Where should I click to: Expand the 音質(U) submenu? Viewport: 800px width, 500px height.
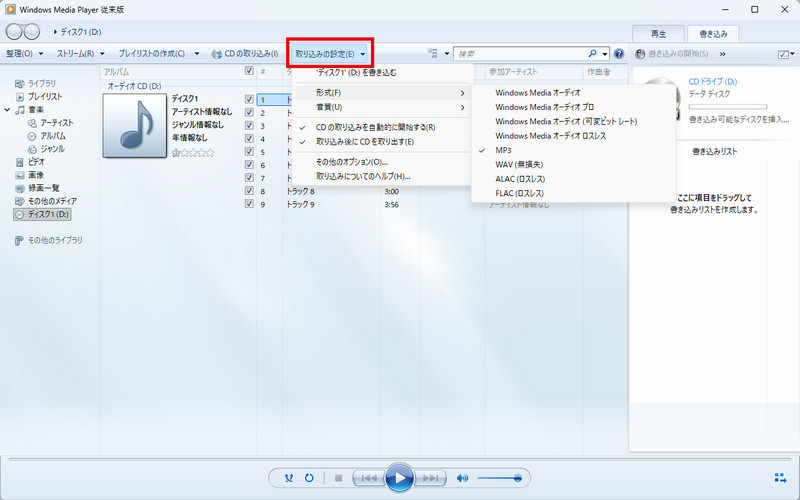pyautogui.click(x=382, y=107)
